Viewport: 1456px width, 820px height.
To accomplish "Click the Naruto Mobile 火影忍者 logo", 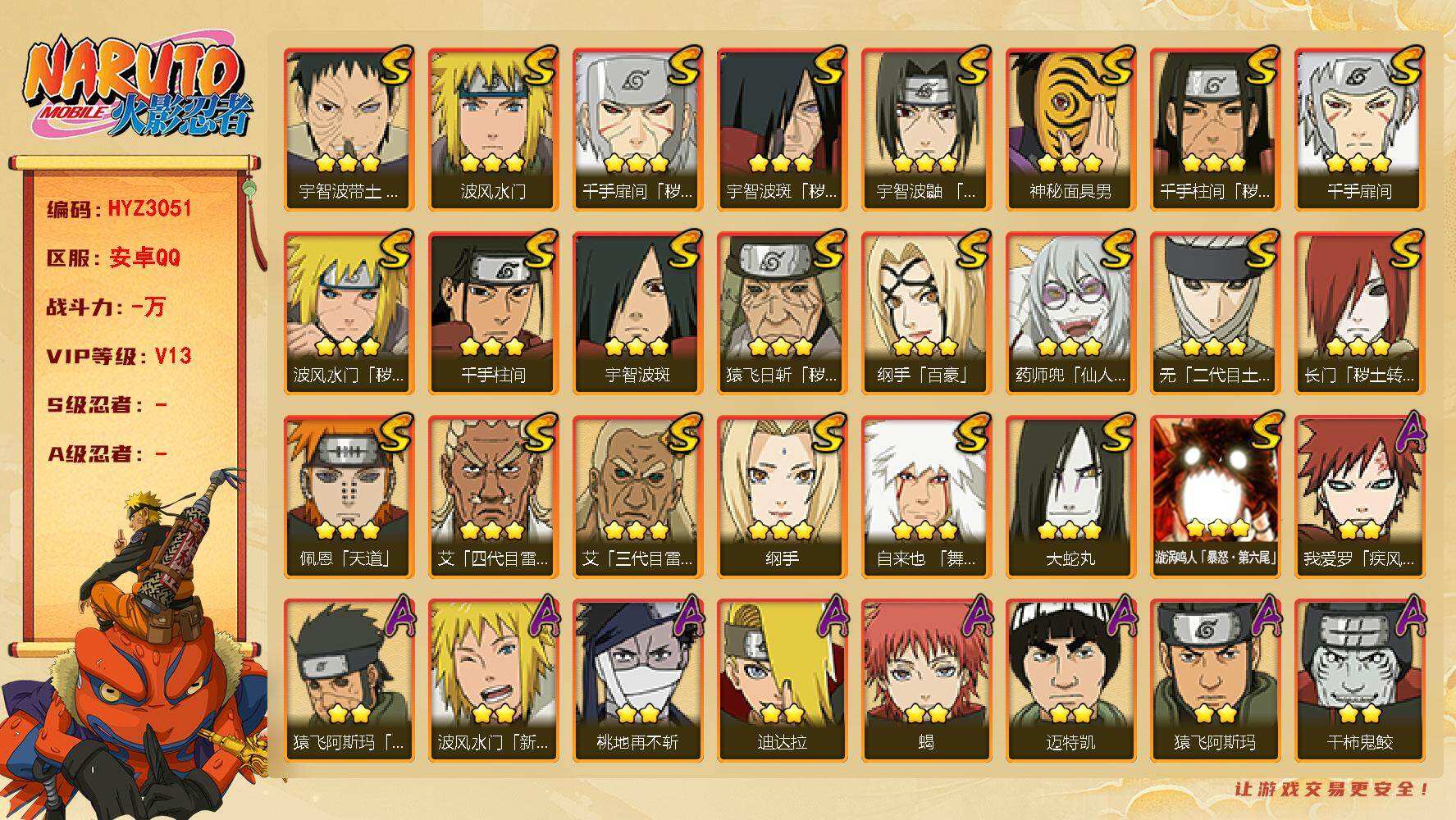I will (x=137, y=88).
